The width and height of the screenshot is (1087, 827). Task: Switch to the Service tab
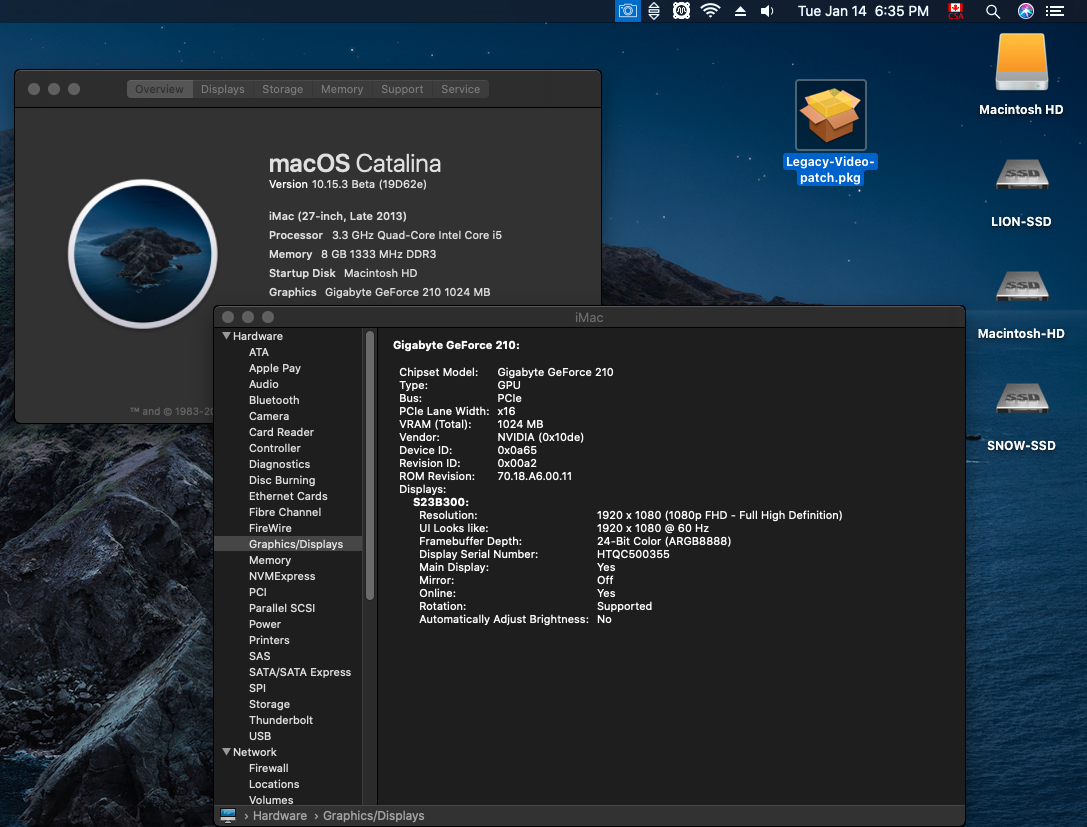pyautogui.click(x=460, y=89)
